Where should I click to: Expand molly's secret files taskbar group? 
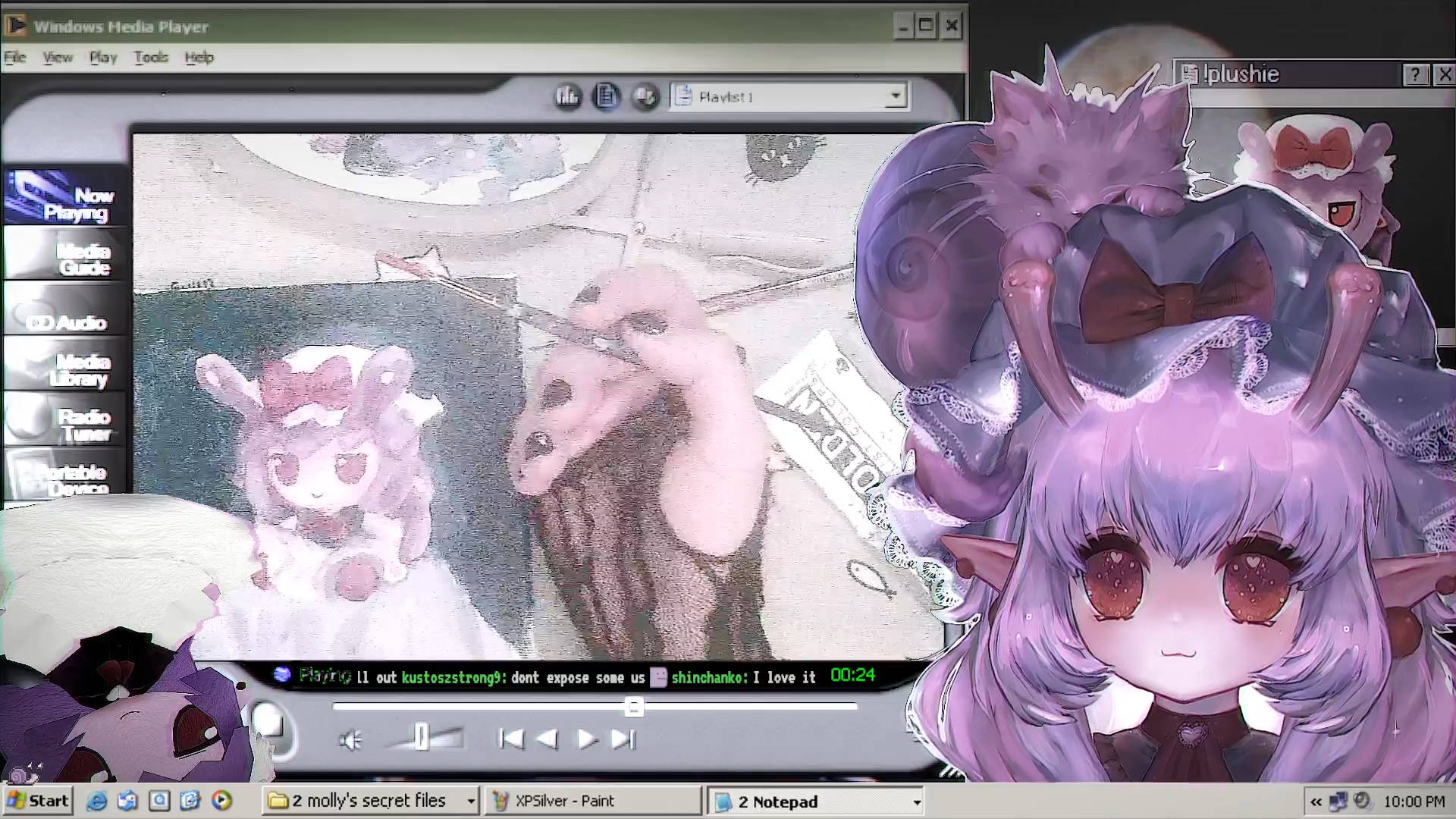(x=471, y=802)
